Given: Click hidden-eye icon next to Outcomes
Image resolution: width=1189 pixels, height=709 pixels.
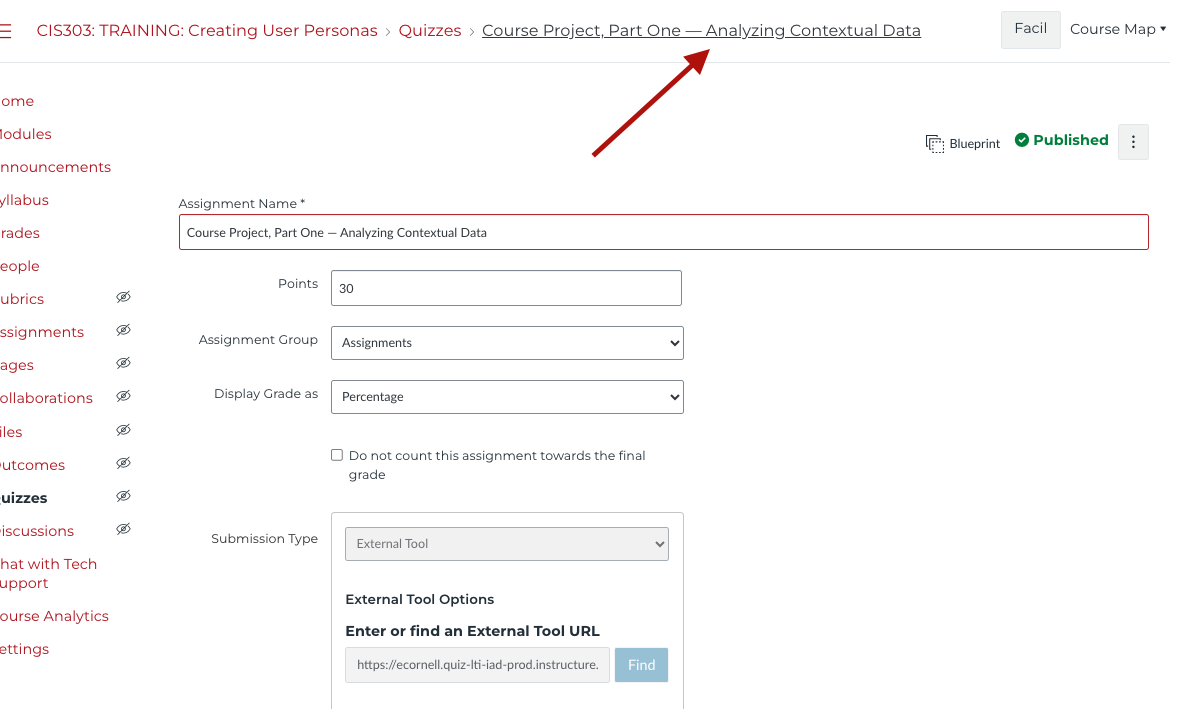Looking at the screenshot, I should [x=123, y=464].
